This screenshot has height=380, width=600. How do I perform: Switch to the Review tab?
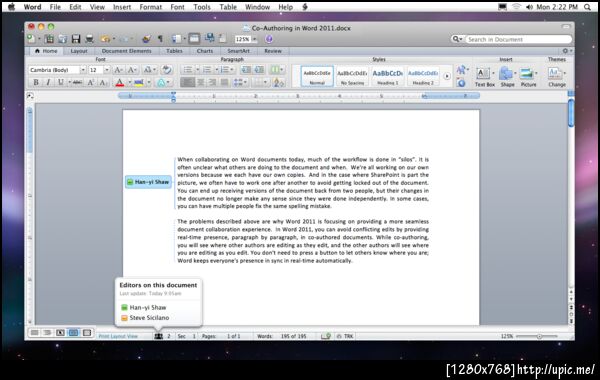point(273,51)
